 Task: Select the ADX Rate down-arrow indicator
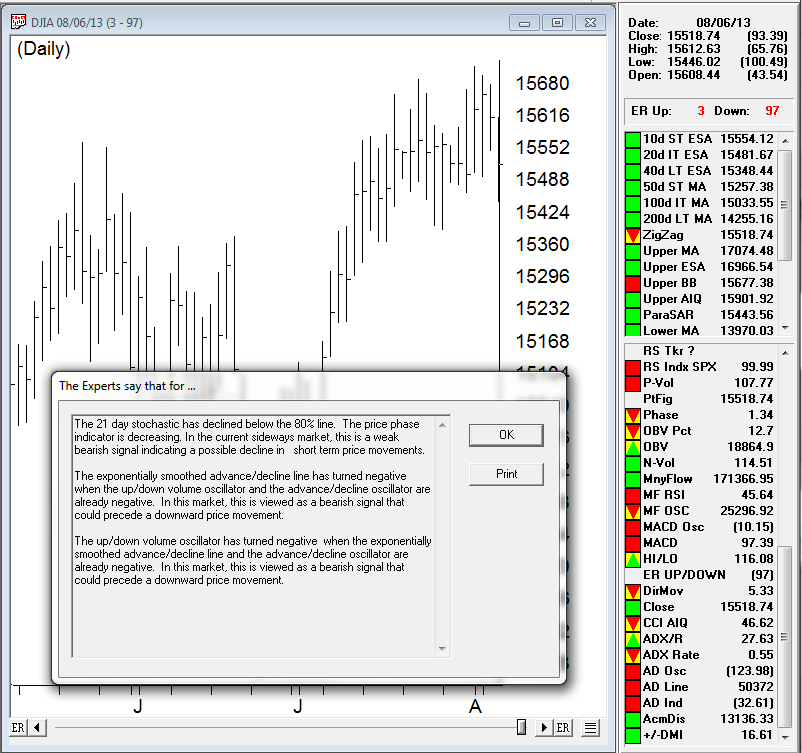(633, 655)
